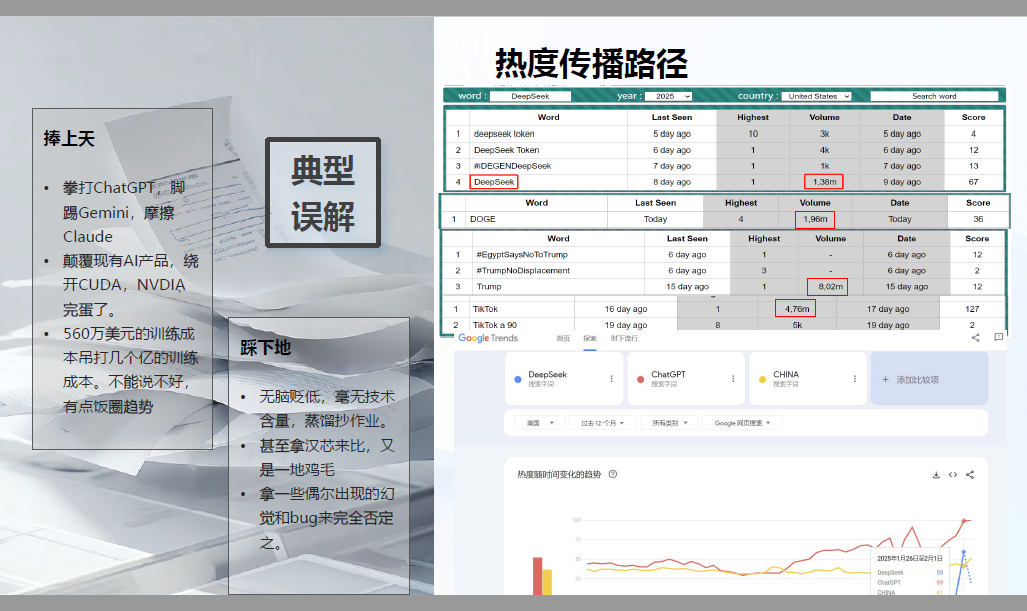Click the Google Trends logo
Viewport: 1027px width, 611px height.
[488, 338]
